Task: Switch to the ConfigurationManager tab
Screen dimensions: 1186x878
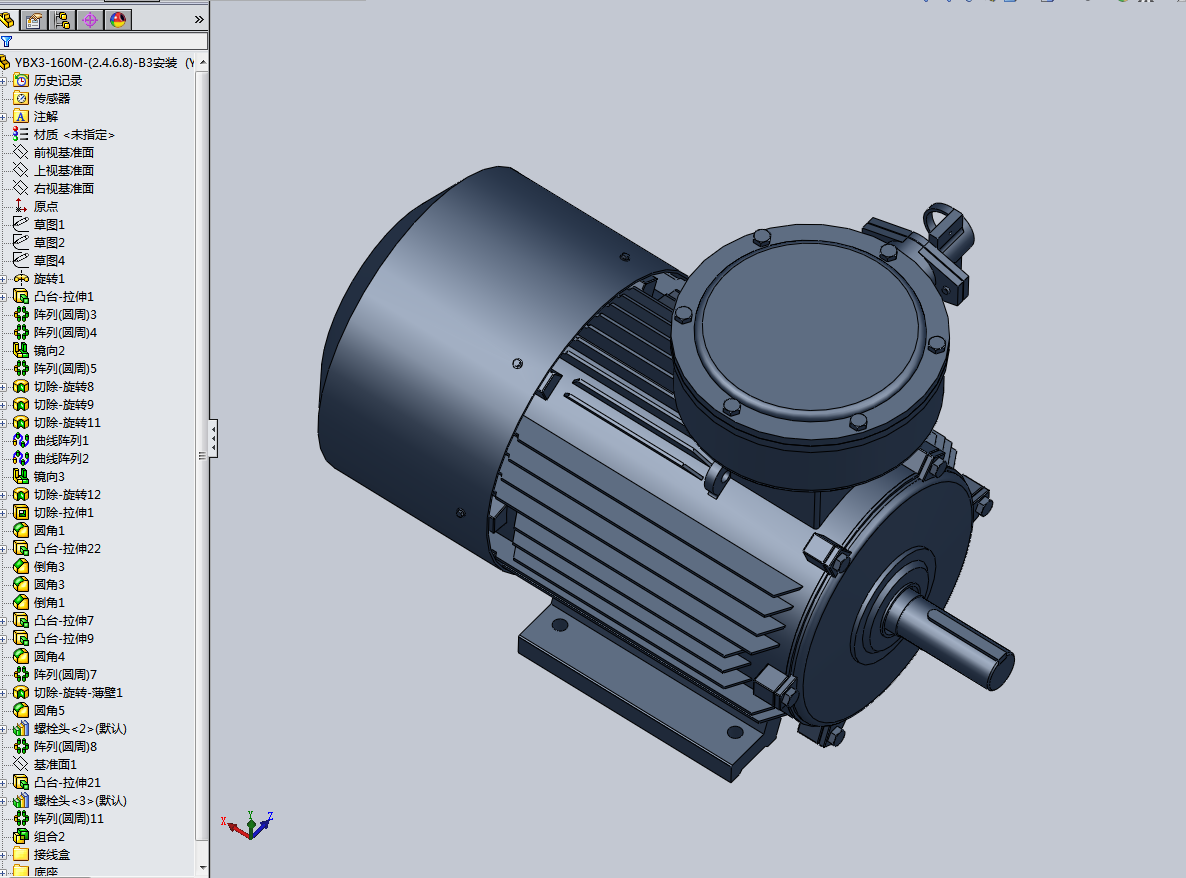Action: pos(62,19)
